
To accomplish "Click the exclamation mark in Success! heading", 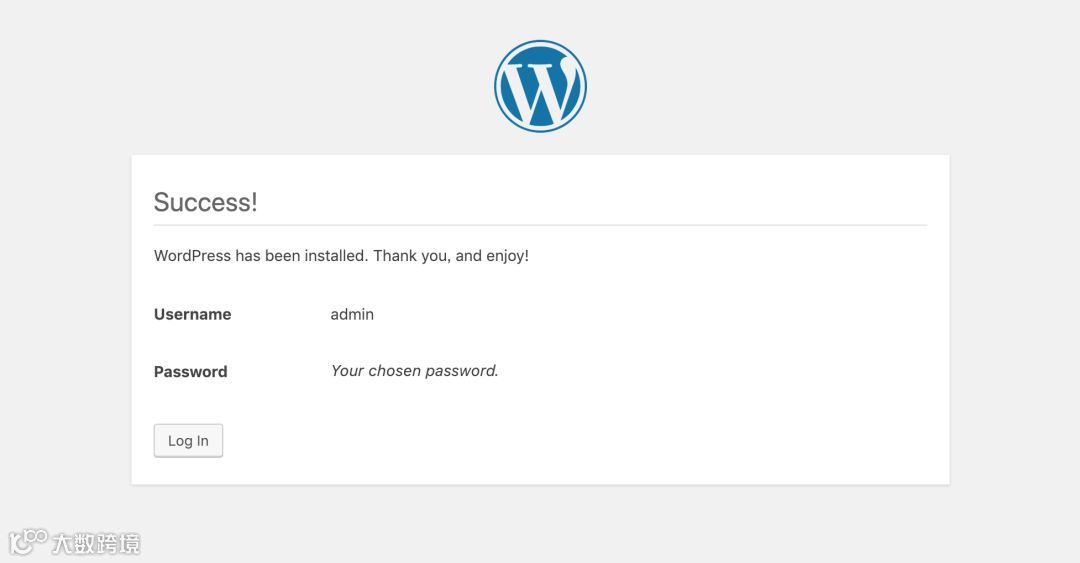I will 254,202.
